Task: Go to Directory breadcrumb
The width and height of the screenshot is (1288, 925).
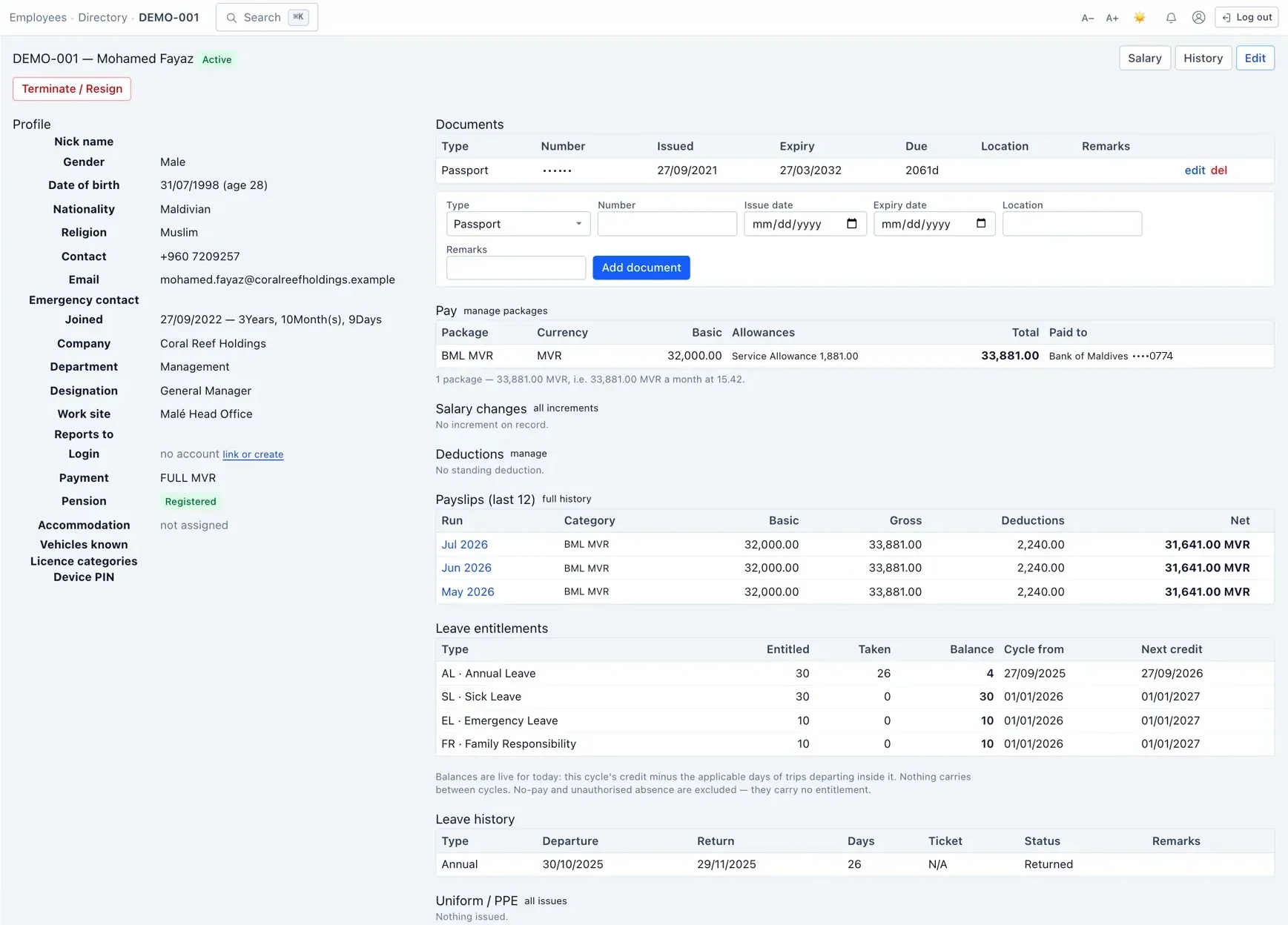Action: 102,18
